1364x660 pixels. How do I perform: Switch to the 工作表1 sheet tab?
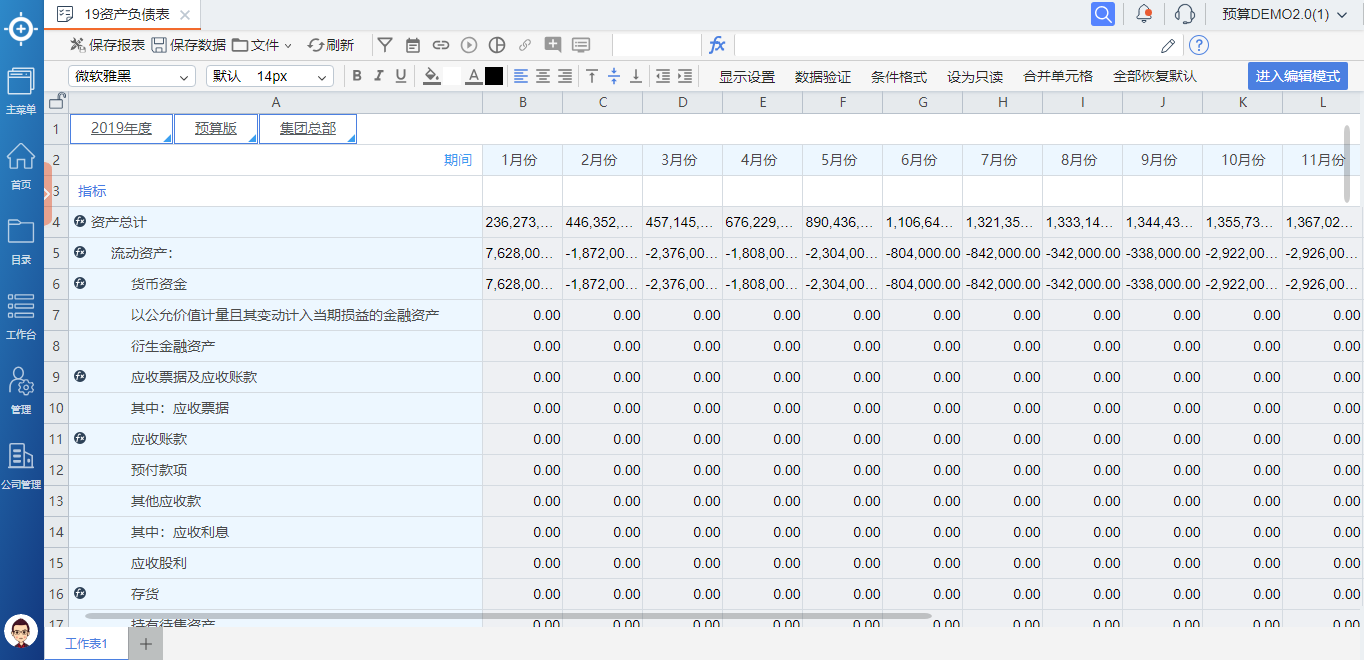(x=86, y=643)
